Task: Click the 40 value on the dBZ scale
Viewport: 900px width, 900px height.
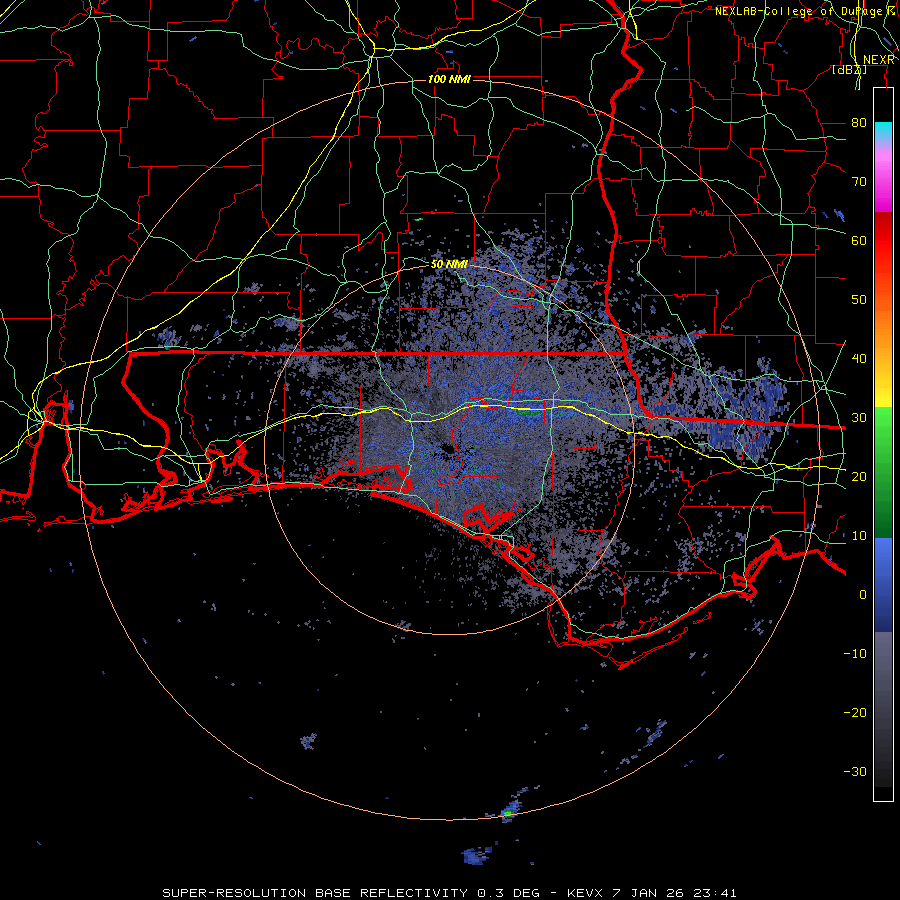Action: [x=859, y=359]
